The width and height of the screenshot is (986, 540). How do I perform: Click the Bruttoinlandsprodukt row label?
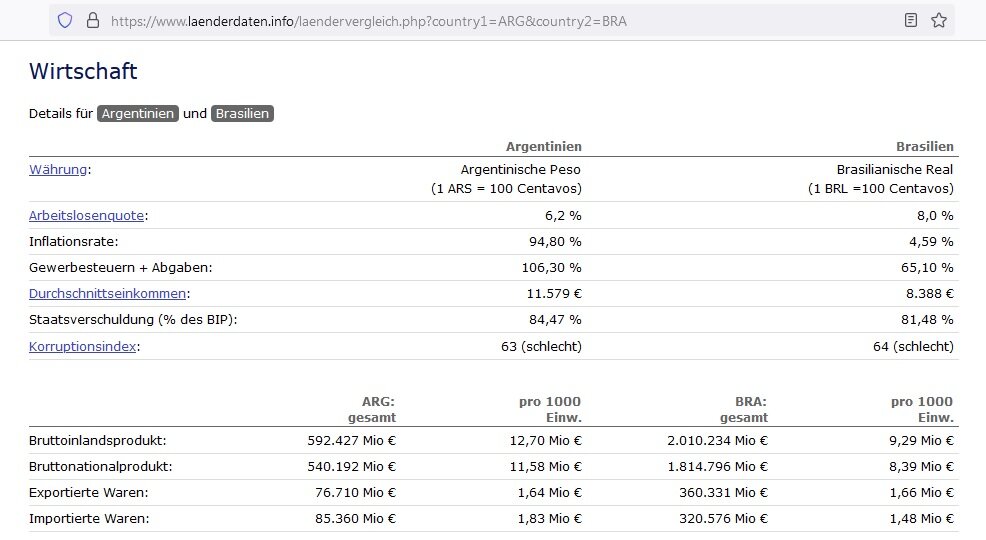pos(97,440)
